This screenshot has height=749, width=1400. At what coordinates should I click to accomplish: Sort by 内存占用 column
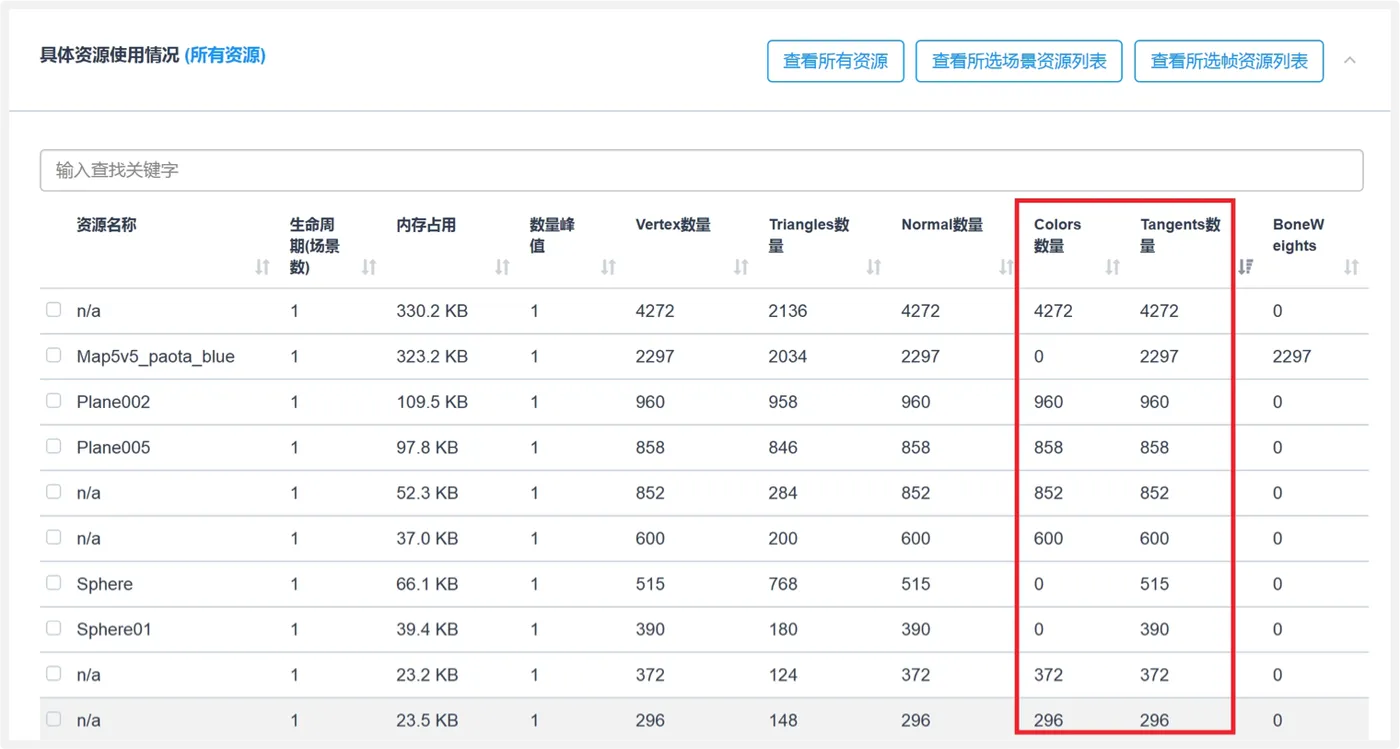pos(502,267)
